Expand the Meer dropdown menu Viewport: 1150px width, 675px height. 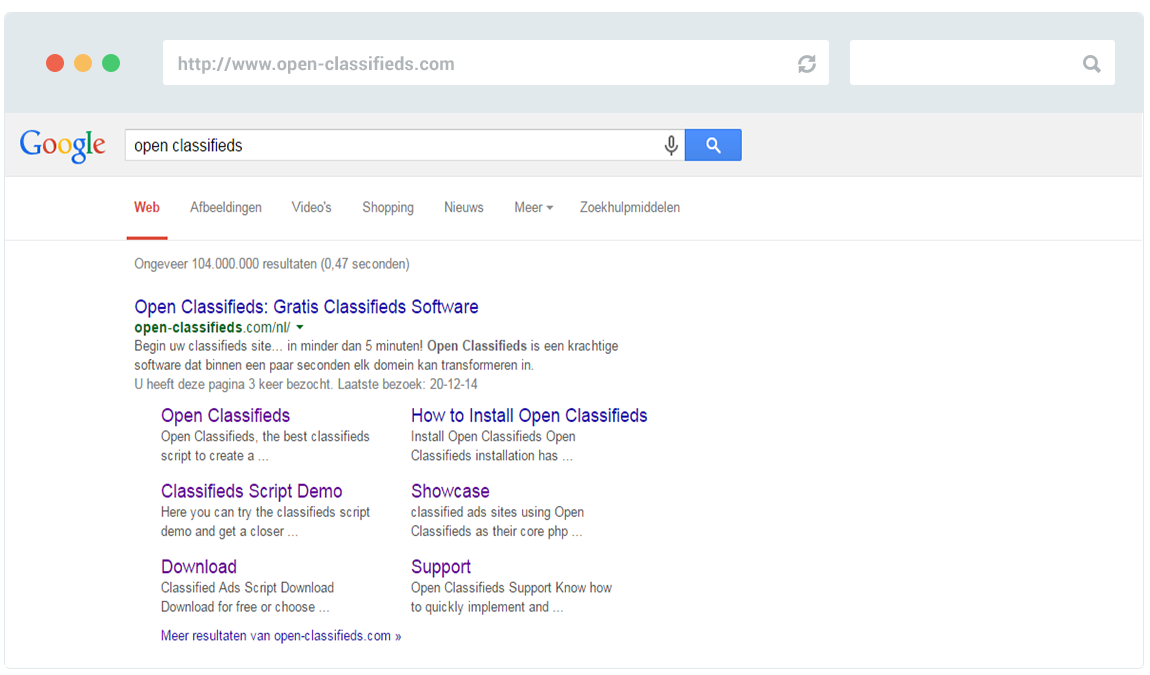tap(533, 208)
